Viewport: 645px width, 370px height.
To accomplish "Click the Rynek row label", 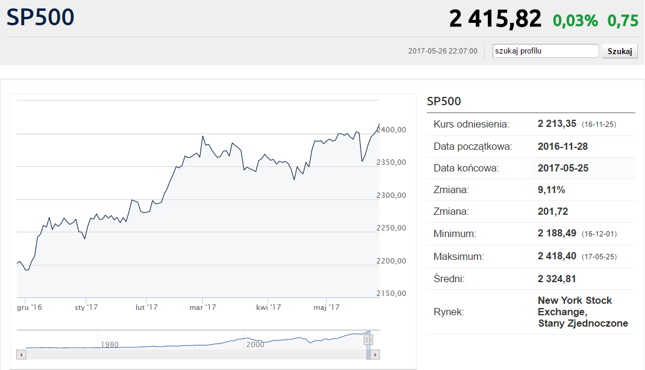I will point(448,312).
